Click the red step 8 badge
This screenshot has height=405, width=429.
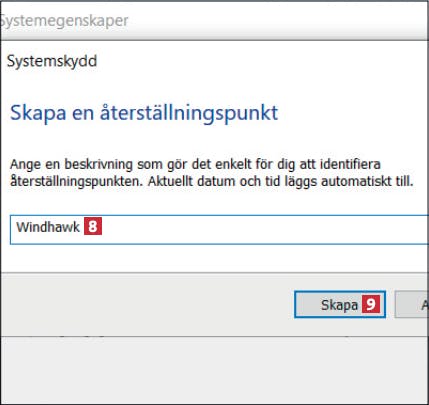click(x=93, y=227)
